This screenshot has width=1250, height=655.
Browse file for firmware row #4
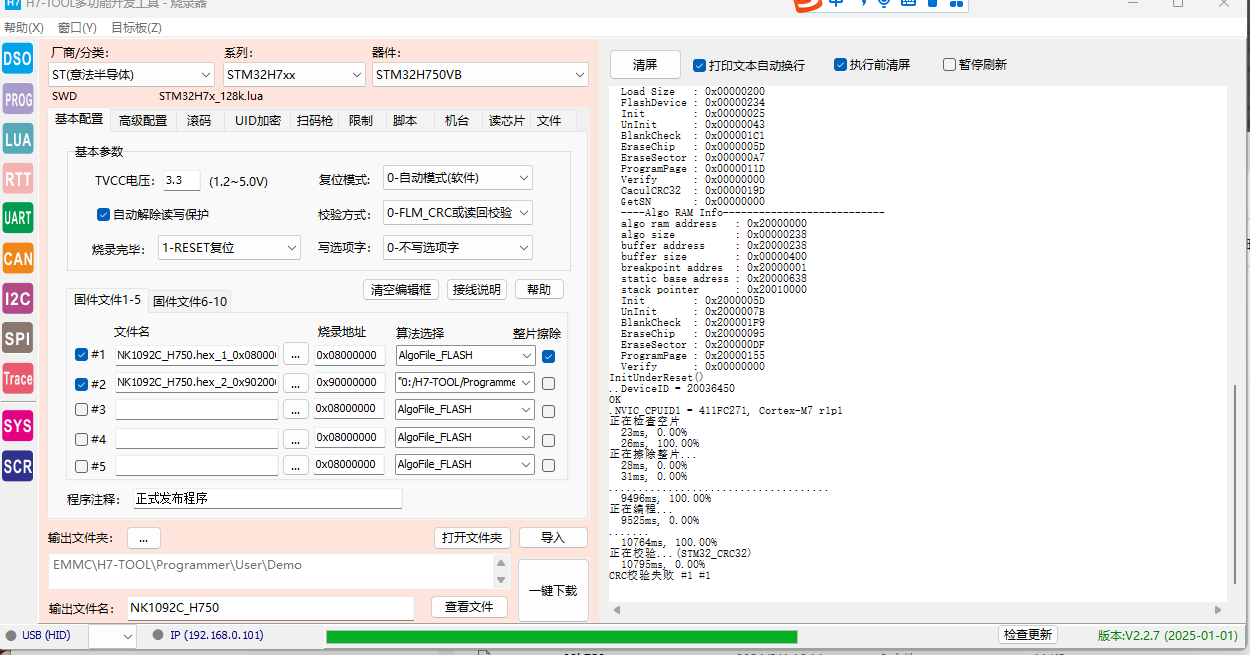coord(295,437)
